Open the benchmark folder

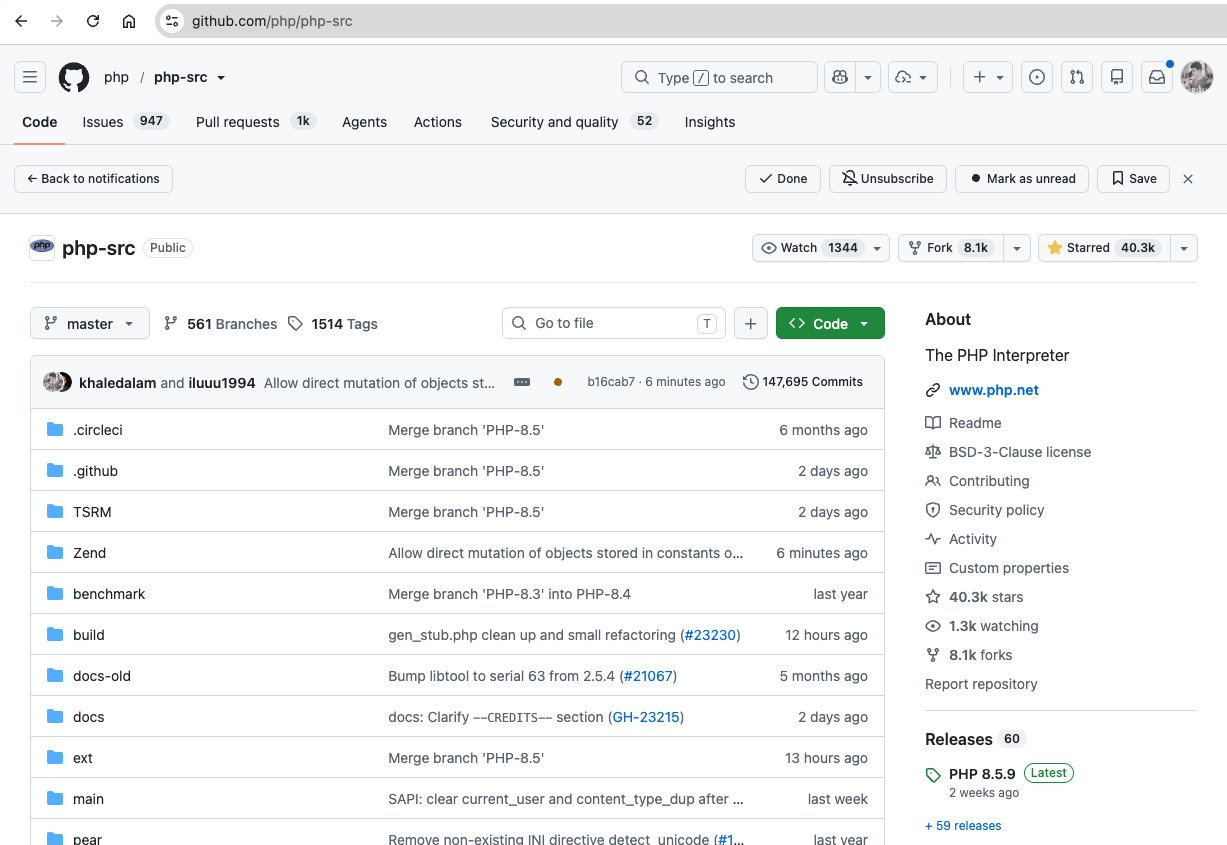coord(109,594)
